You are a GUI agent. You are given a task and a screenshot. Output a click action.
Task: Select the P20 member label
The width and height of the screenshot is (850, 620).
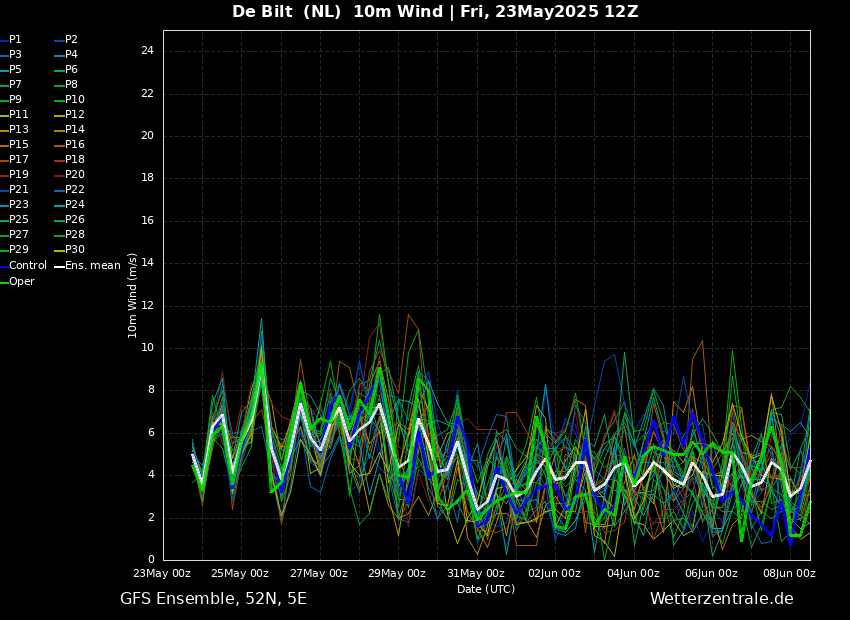[75, 175]
